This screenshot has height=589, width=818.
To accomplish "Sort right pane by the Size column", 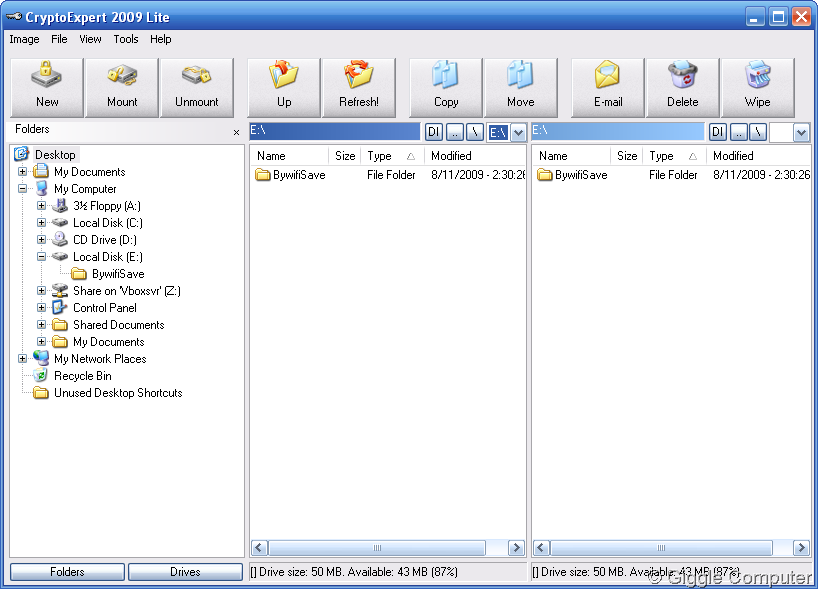I will tap(627, 155).
